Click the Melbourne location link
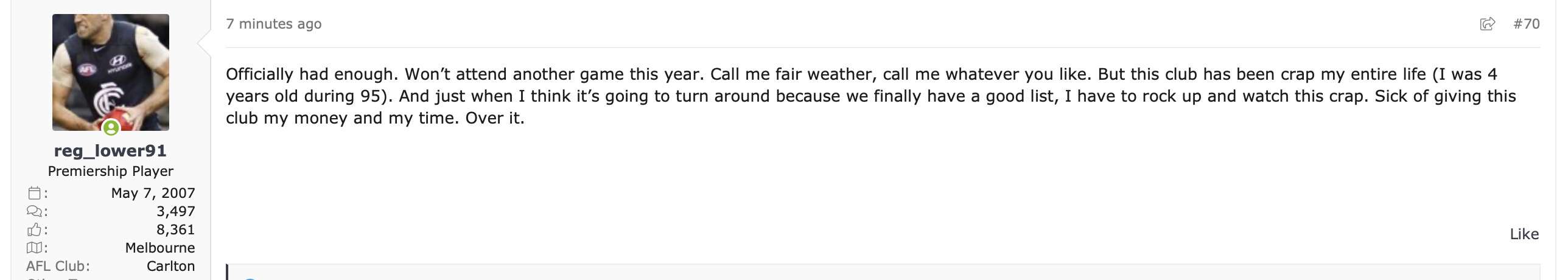Viewport: 1568px width, 280px height. [x=160, y=248]
